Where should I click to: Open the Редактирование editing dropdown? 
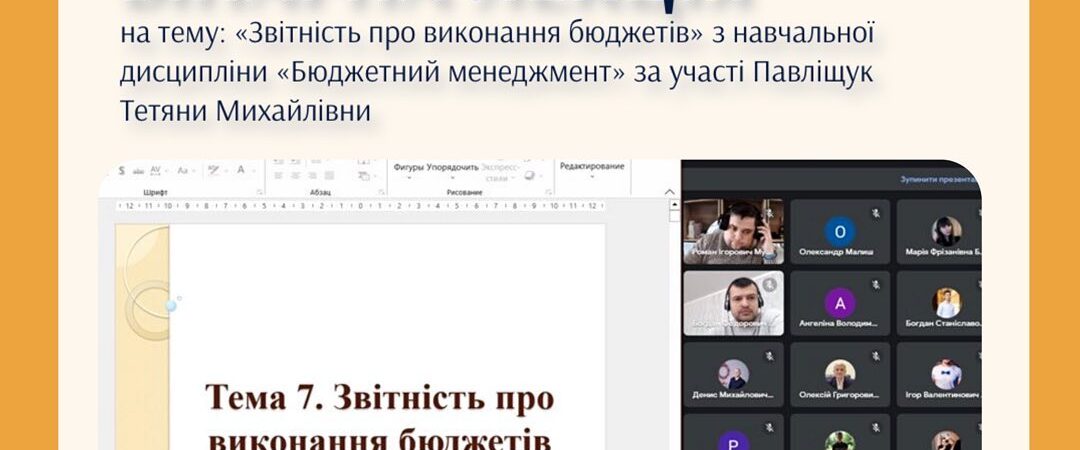592,170
